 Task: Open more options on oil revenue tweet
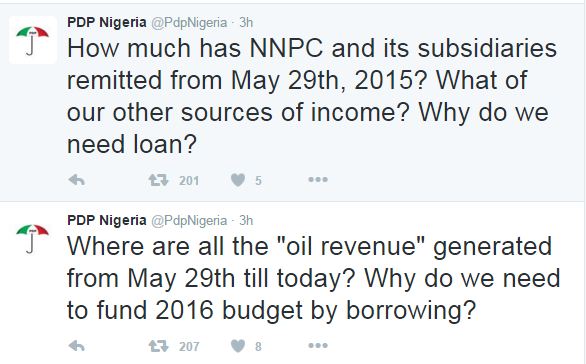318,346
